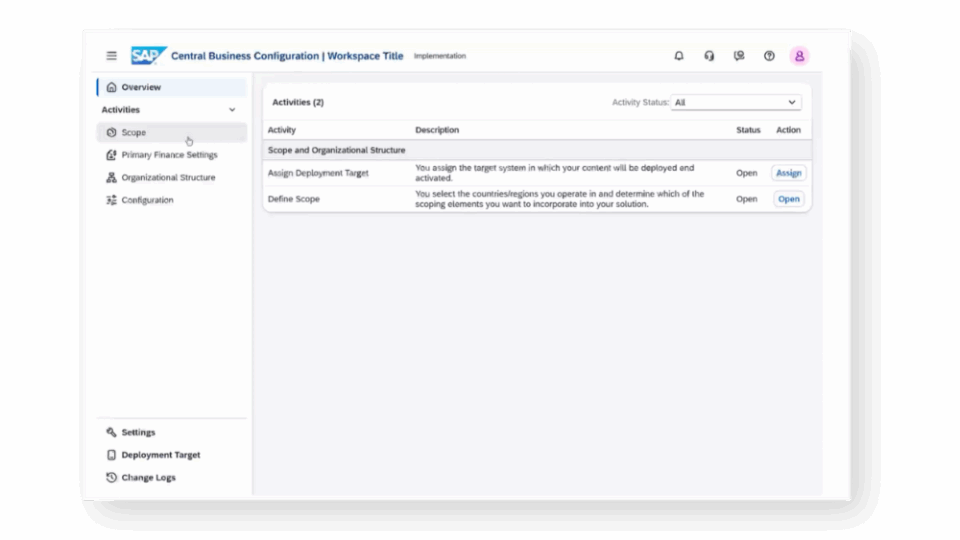Click the Change Logs history icon
The height and width of the screenshot is (540, 960).
coord(112,478)
